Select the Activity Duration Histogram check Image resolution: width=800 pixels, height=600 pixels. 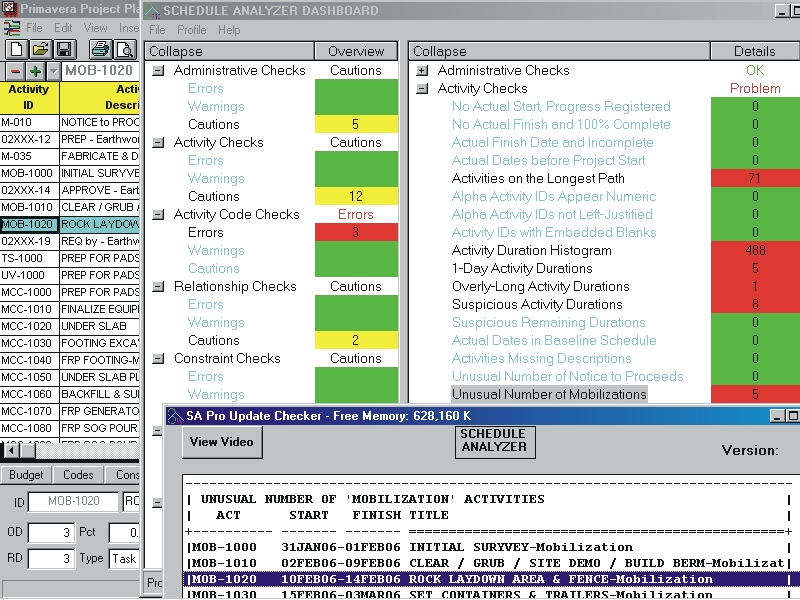point(532,251)
